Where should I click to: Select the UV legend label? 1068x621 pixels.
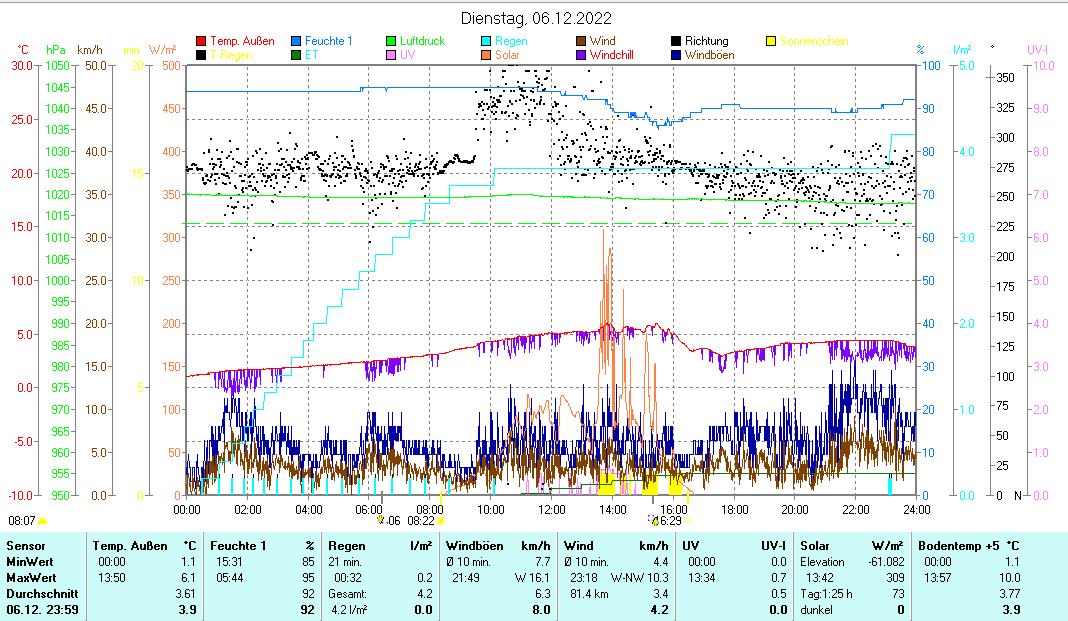point(407,55)
